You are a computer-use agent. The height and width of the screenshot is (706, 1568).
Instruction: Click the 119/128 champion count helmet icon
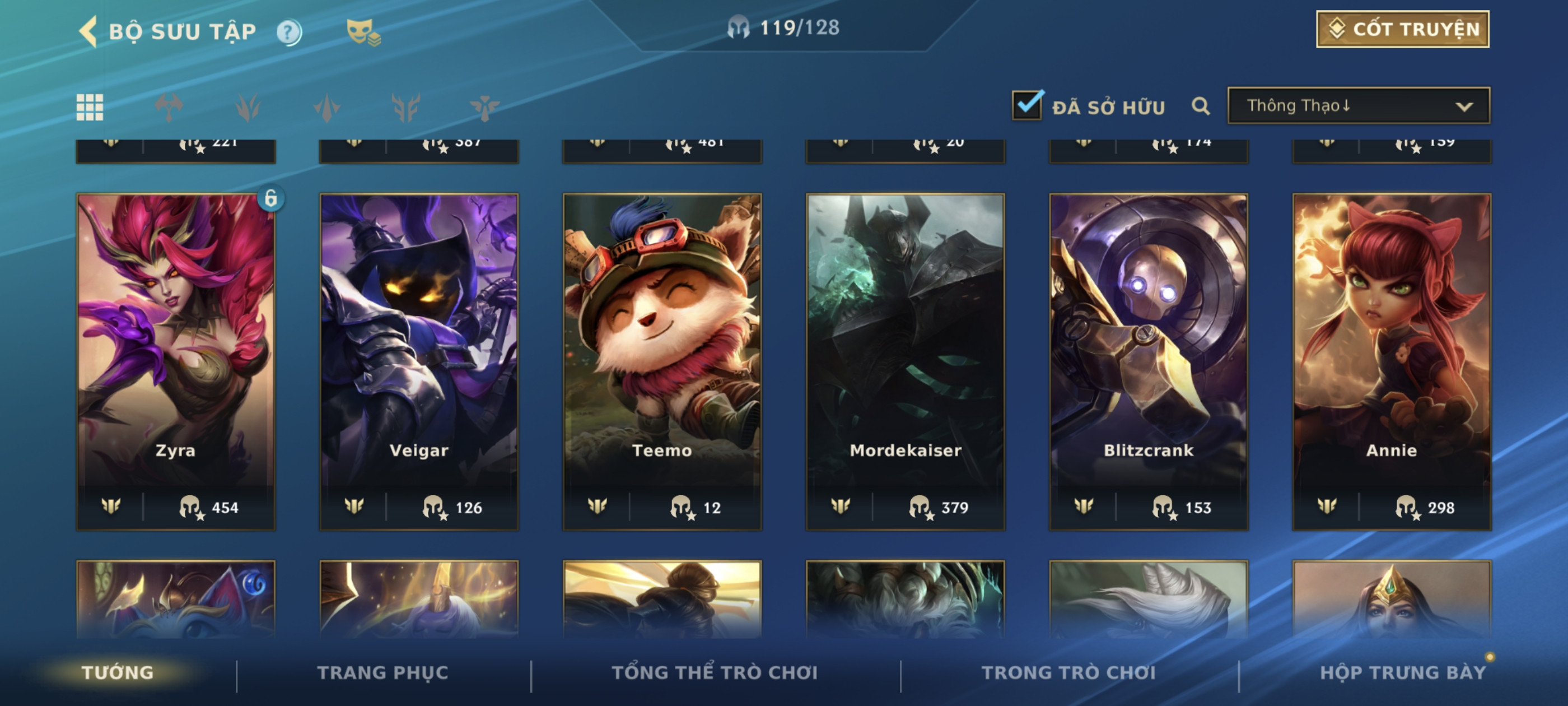point(738,28)
